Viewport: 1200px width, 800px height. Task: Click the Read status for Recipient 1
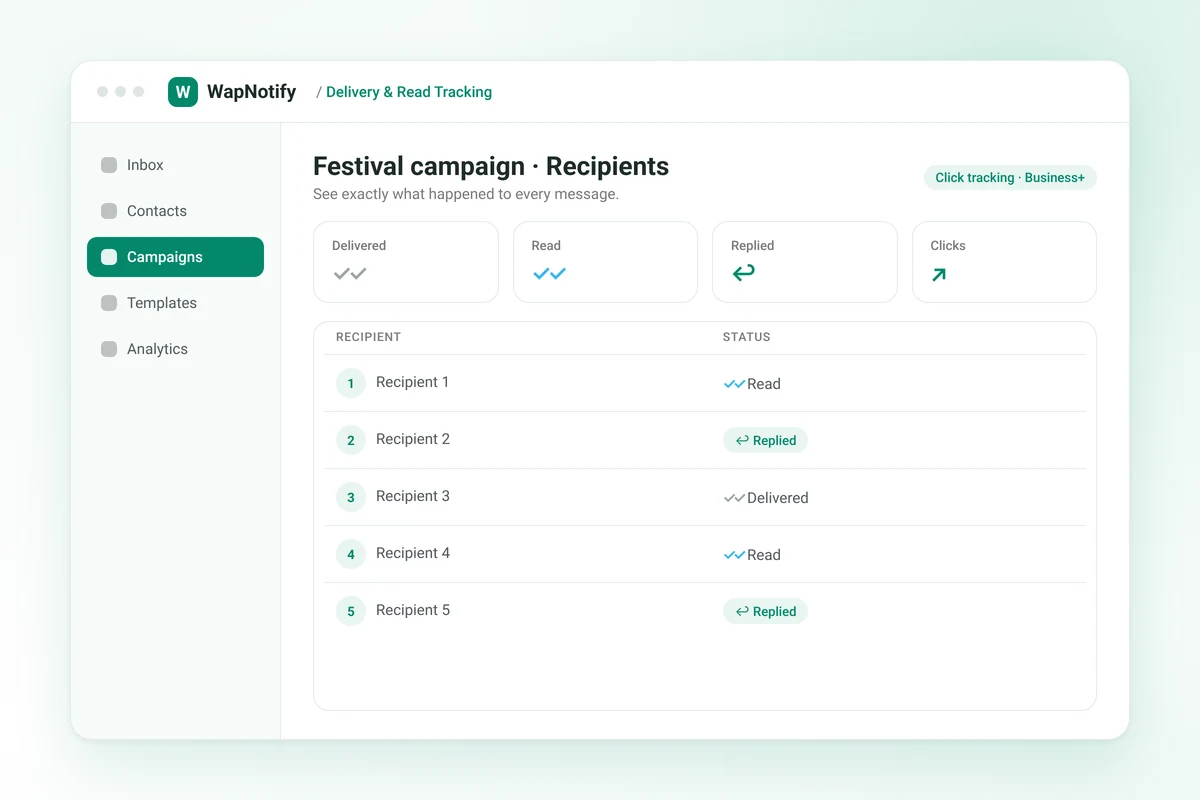pos(752,384)
